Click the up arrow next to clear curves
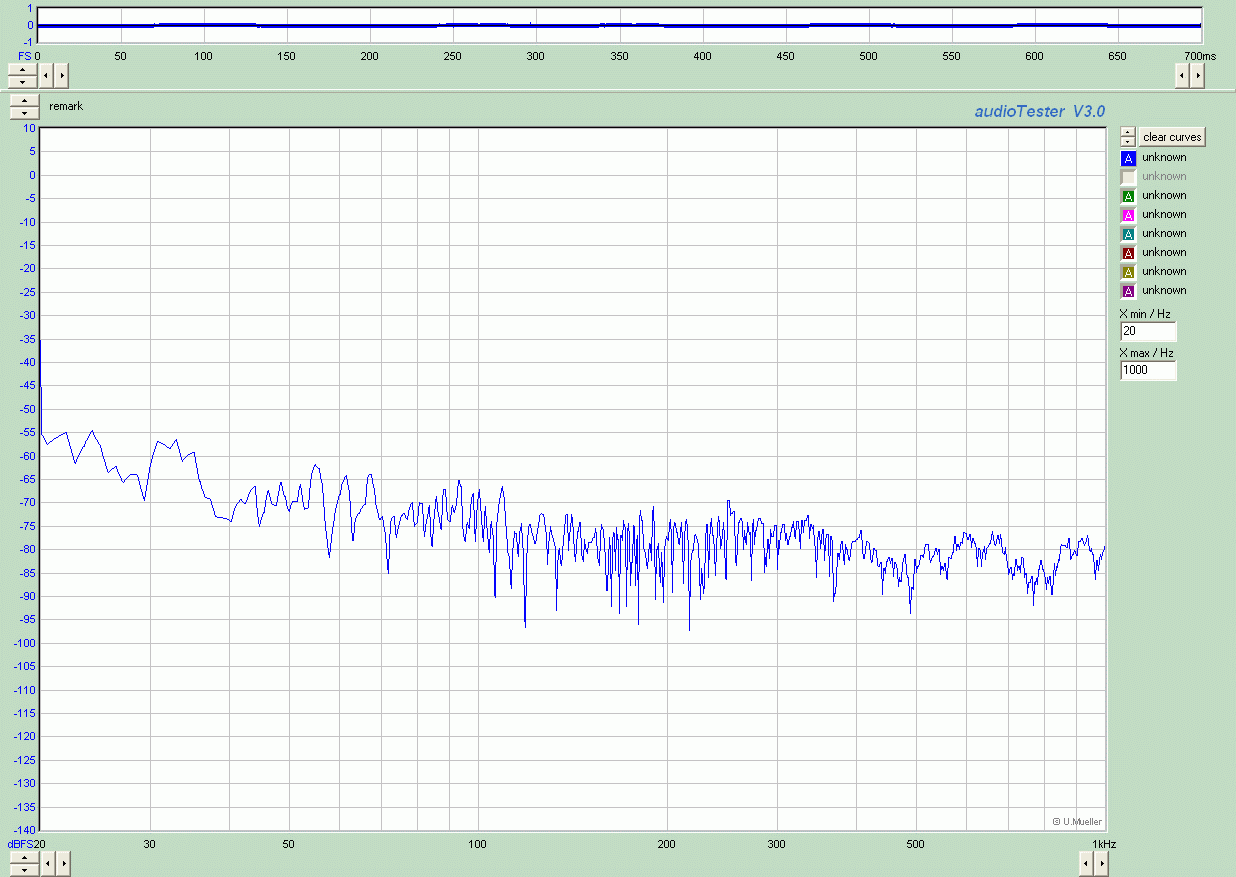This screenshot has height=877, width=1236. click(x=1128, y=132)
